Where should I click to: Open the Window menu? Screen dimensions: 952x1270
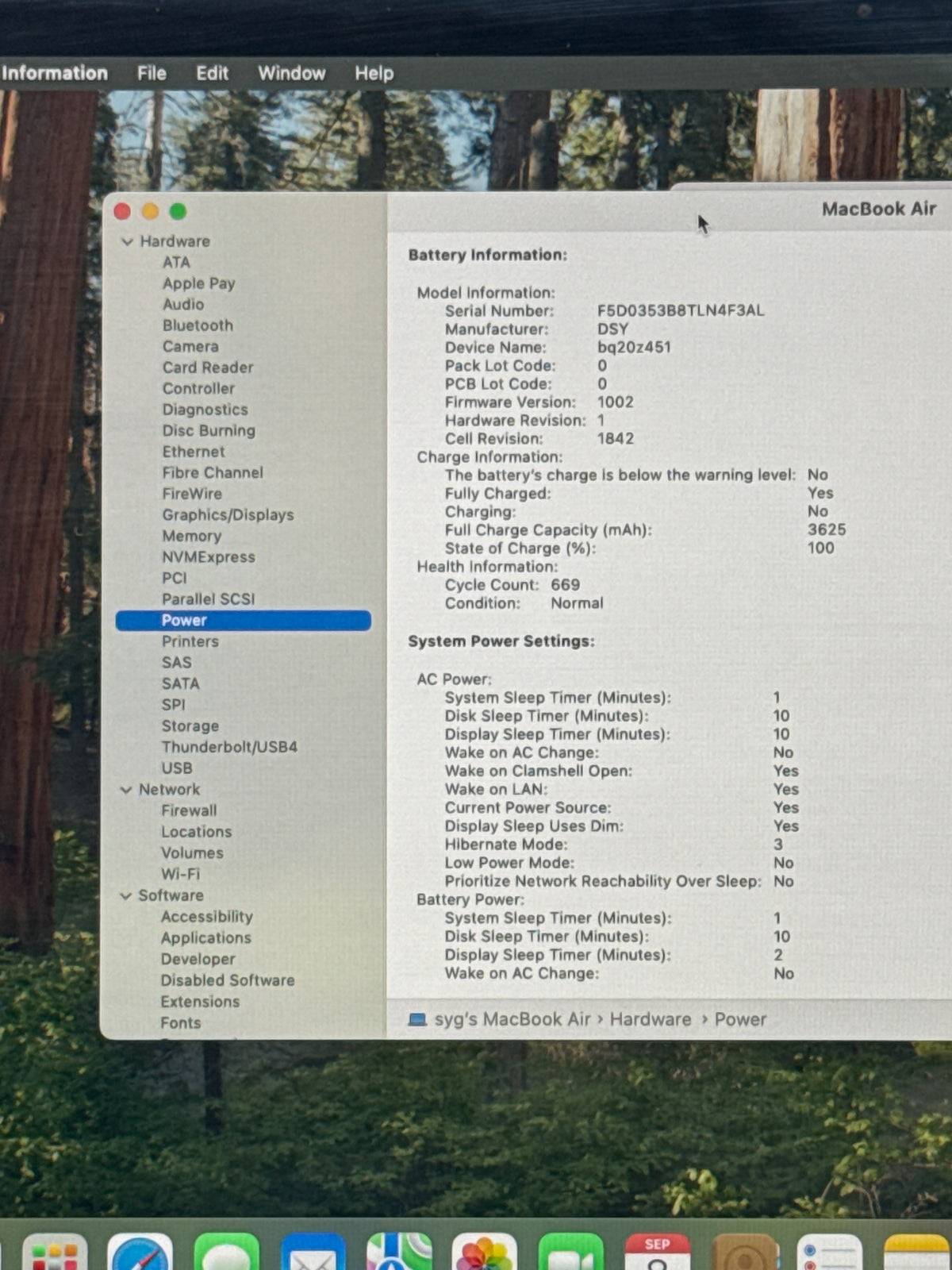292,73
